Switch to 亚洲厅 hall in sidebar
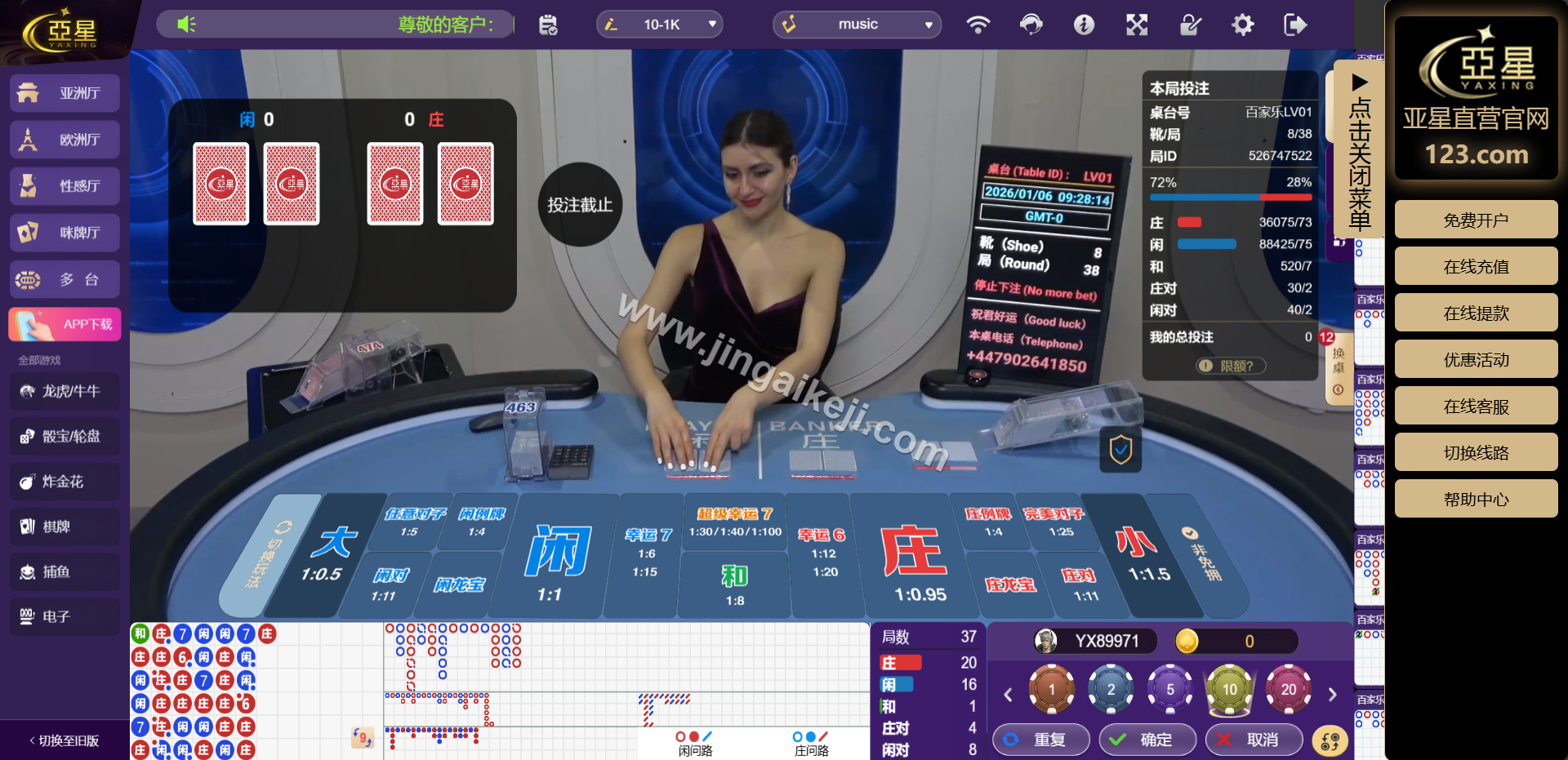The width and height of the screenshot is (1568, 760). click(65, 93)
